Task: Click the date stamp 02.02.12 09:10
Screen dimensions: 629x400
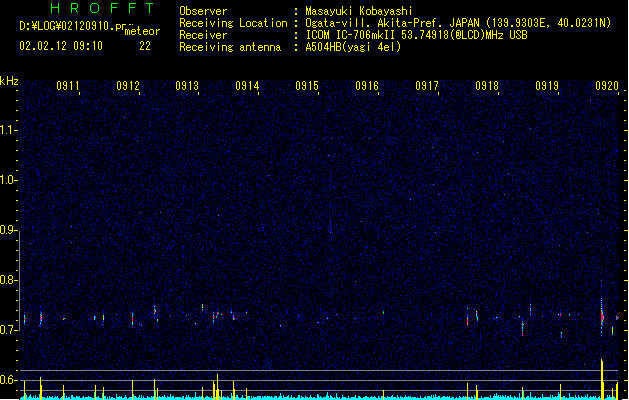Action: 61,46
